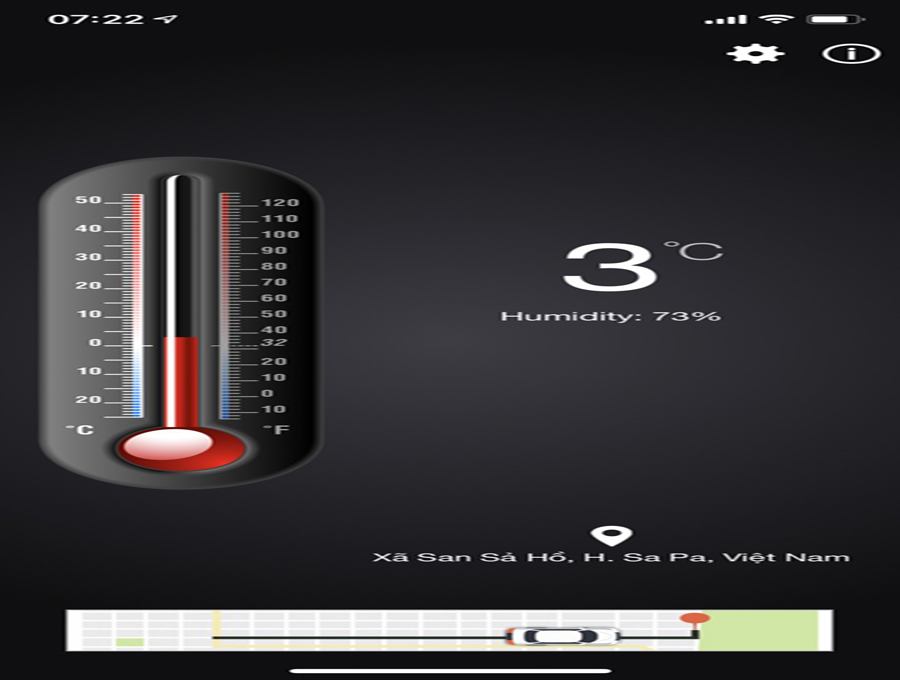This screenshot has height=680, width=900.
Task: Tap the location pin icon
Action: [611, 535]
